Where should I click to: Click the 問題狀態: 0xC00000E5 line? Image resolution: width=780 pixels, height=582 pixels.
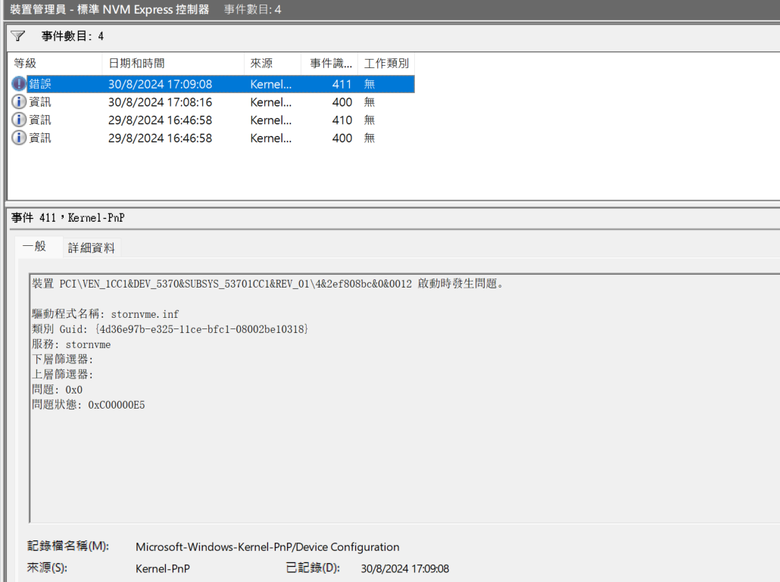pyautogui.click(x=89, y=404)
